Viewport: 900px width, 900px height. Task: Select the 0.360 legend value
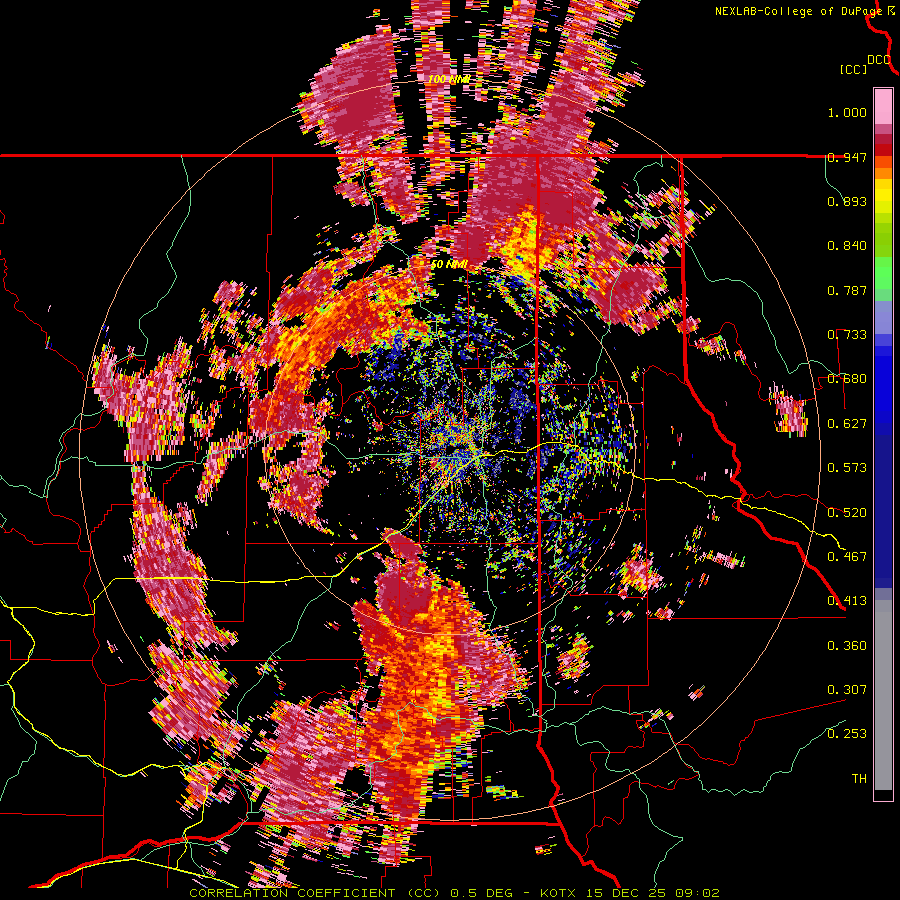pos(847,646)
